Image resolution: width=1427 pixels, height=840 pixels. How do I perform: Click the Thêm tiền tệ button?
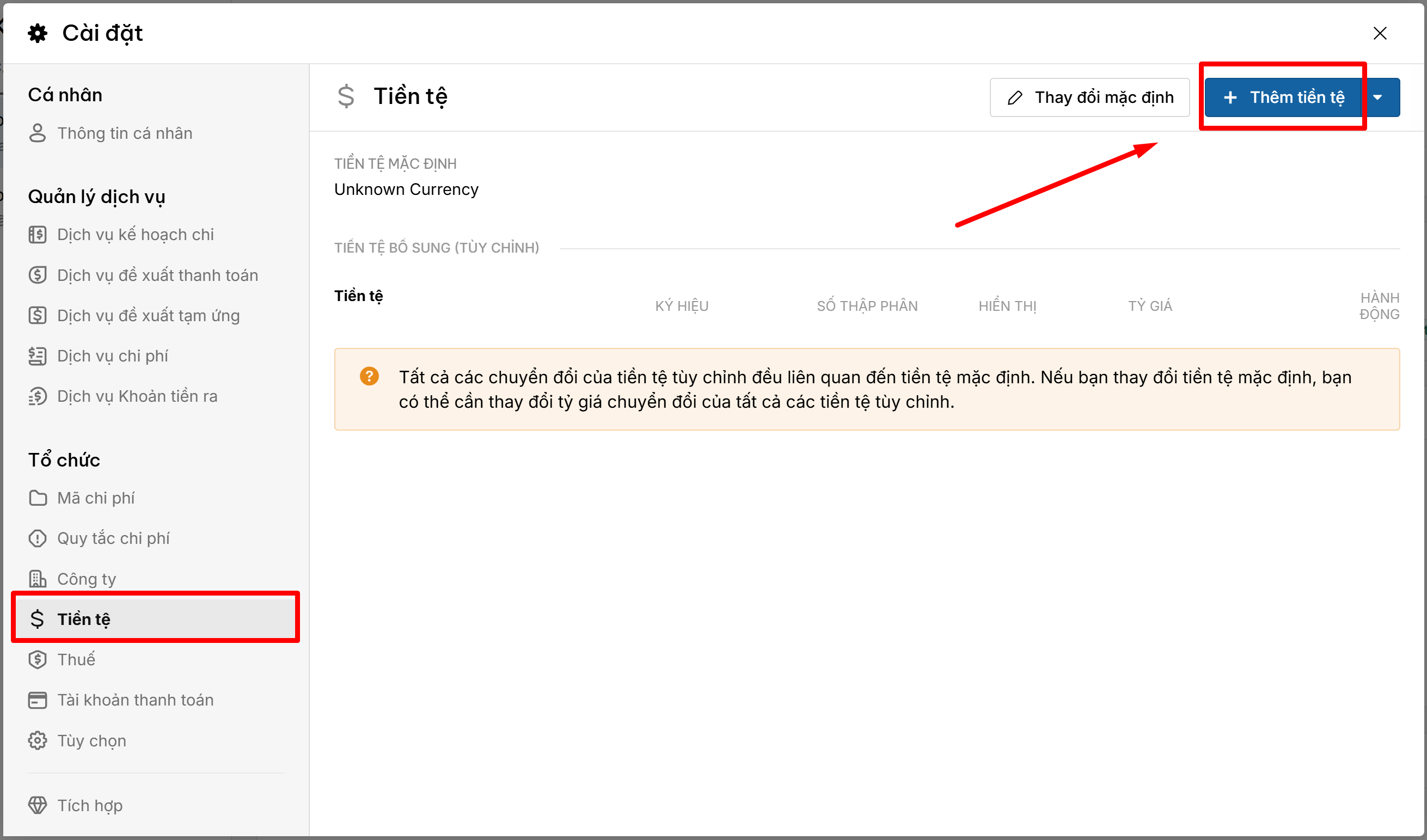pyautogui.click(x=1283, y=97)
